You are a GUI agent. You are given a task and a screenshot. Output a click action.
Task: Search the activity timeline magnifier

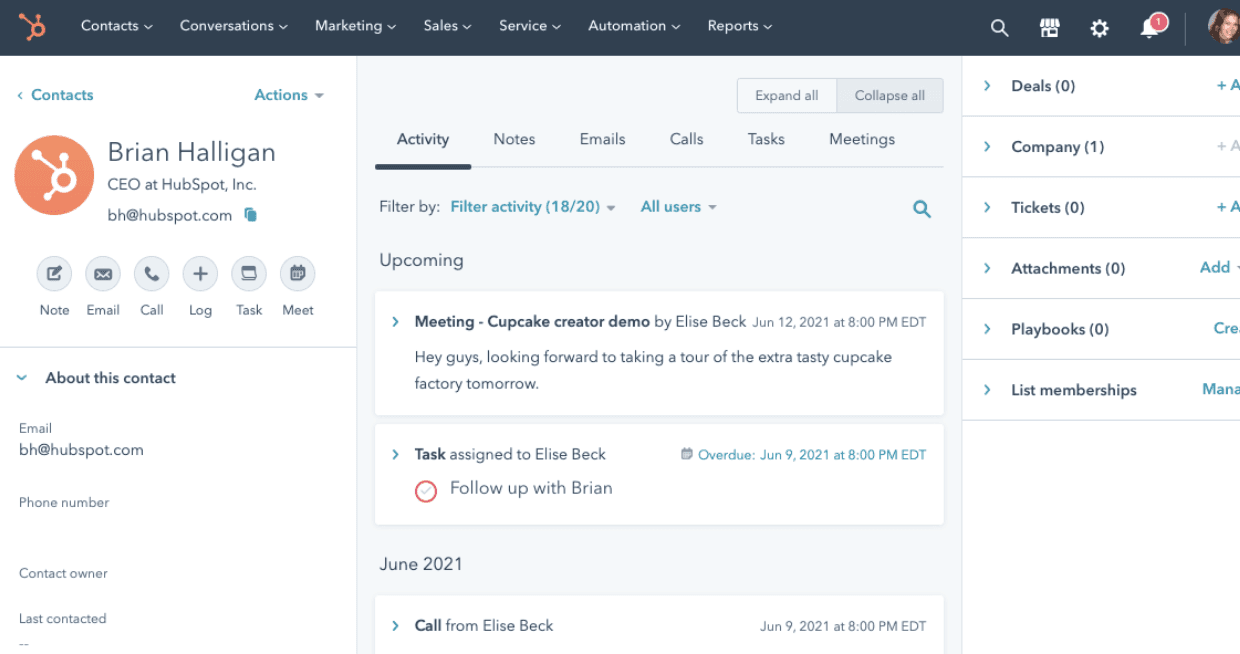[922, 209]
